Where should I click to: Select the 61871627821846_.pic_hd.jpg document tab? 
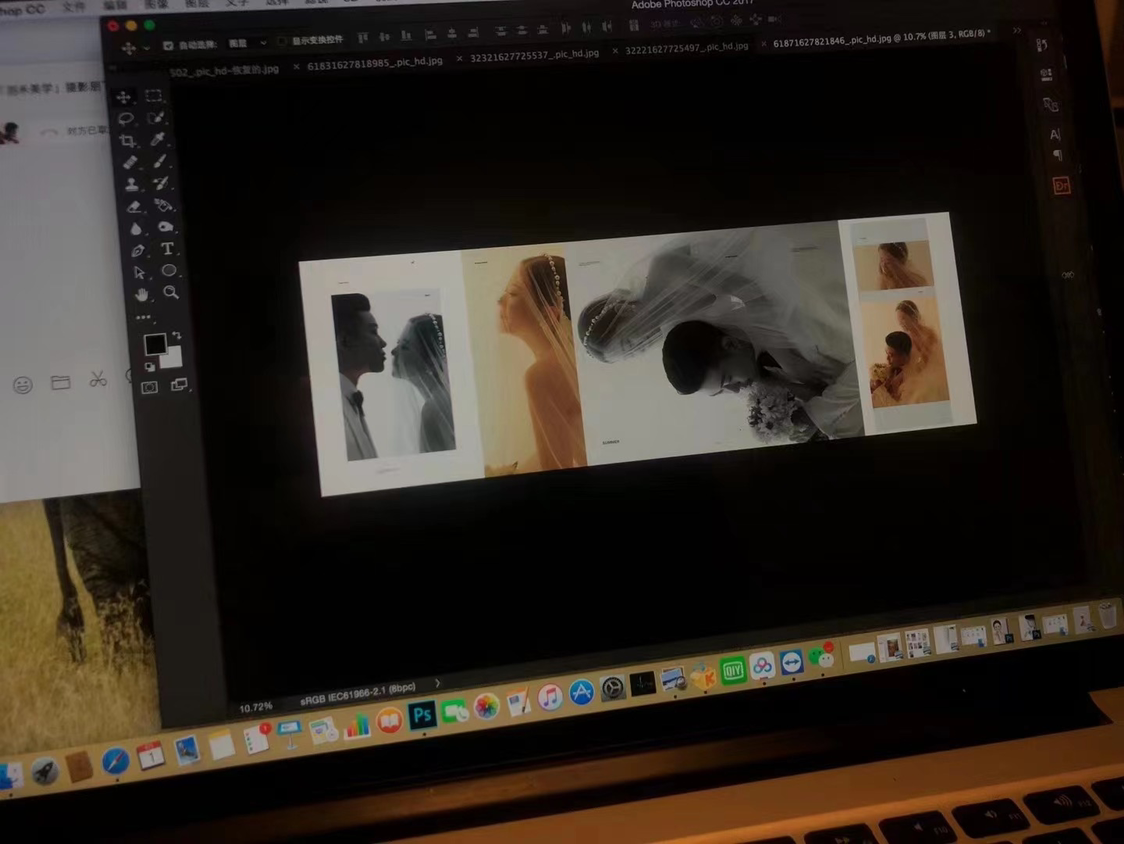(882, 38)
